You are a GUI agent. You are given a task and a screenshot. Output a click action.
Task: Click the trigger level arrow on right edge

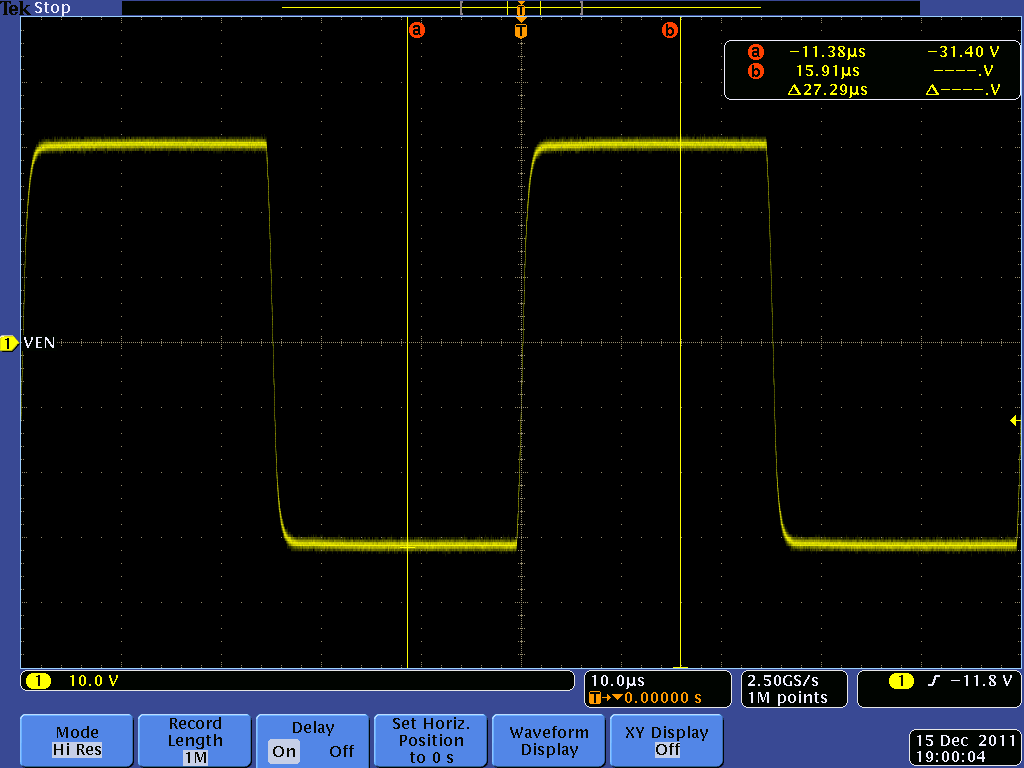1015,421
